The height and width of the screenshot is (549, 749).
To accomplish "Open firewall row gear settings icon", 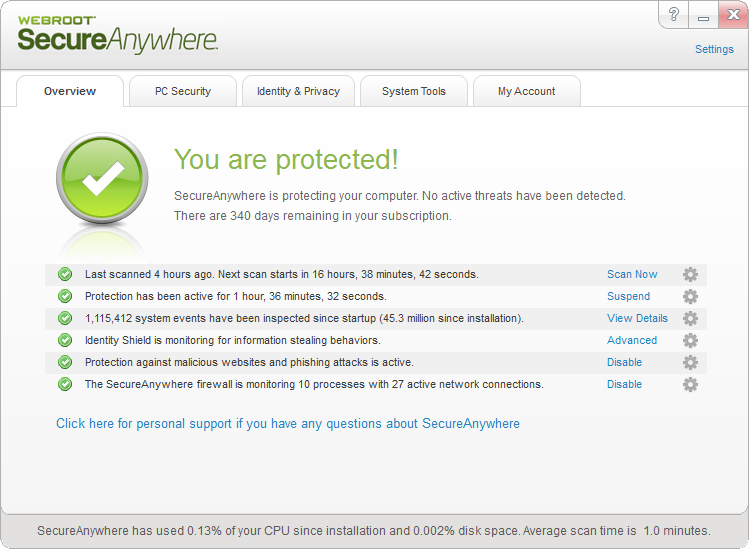I will pyautogui.click(x=690, y=385).
